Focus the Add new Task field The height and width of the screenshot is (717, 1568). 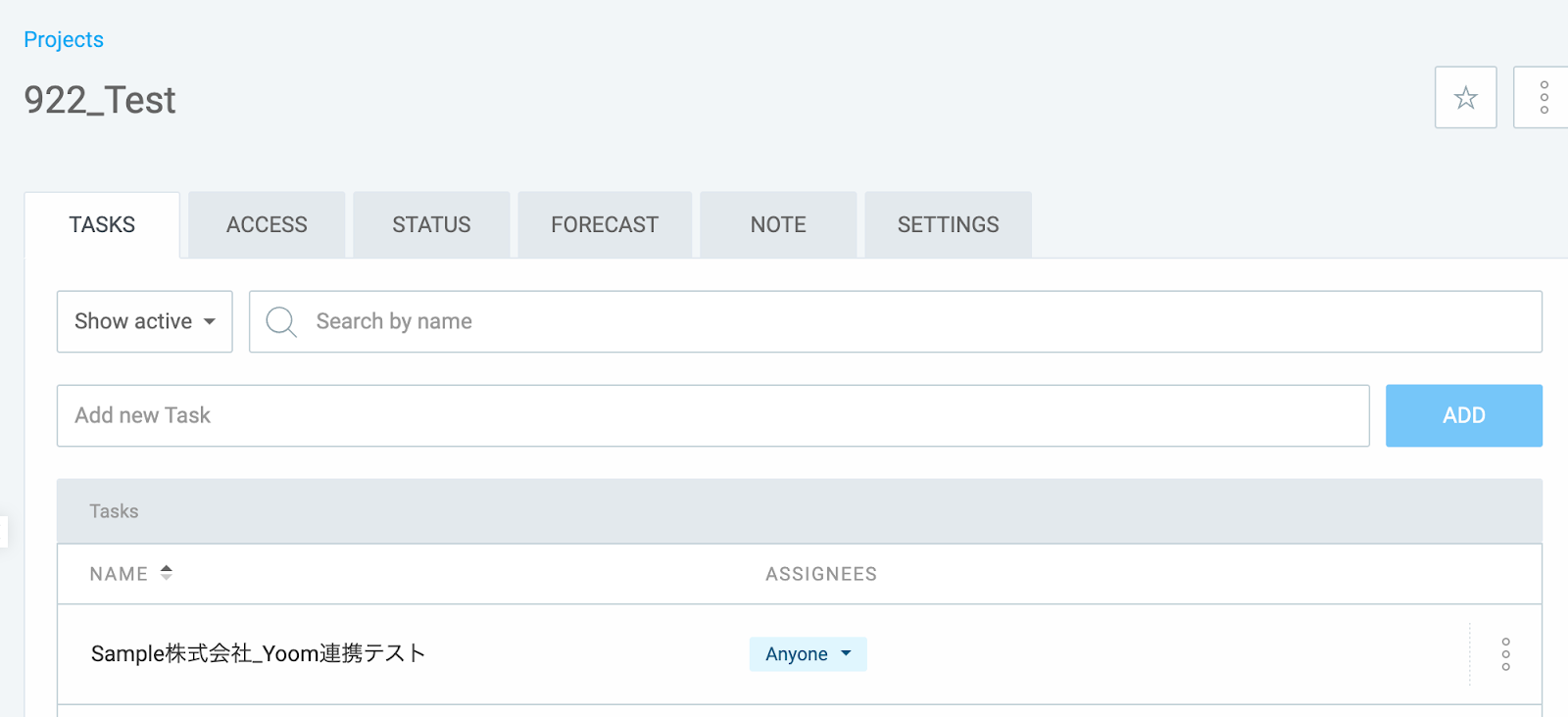click(x=712, y=415)
